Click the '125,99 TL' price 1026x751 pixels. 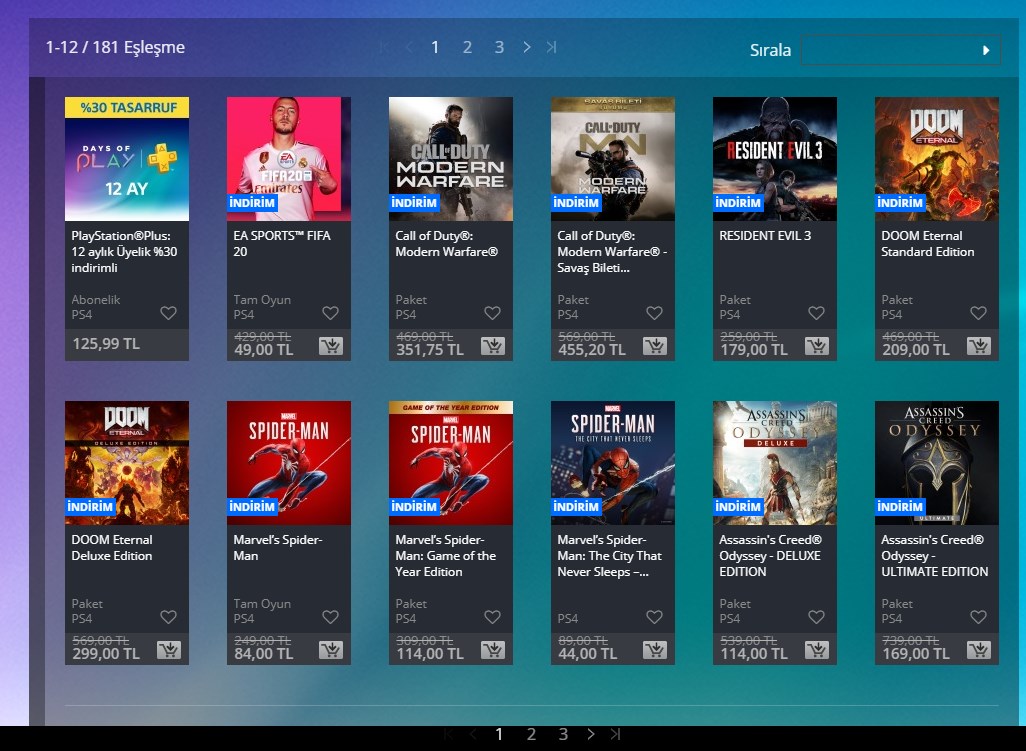click(x=106, y=343)
